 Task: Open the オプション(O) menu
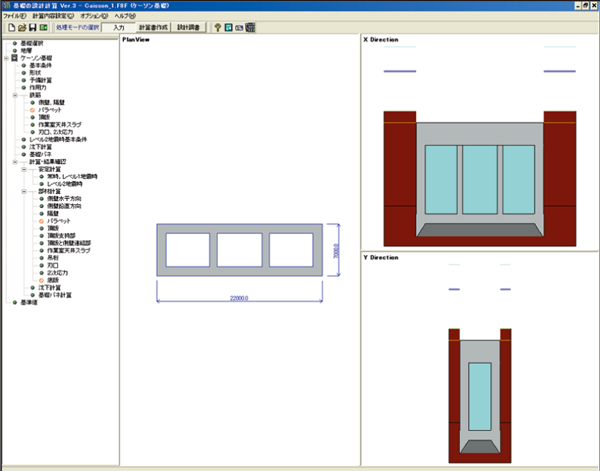point(94,16)
